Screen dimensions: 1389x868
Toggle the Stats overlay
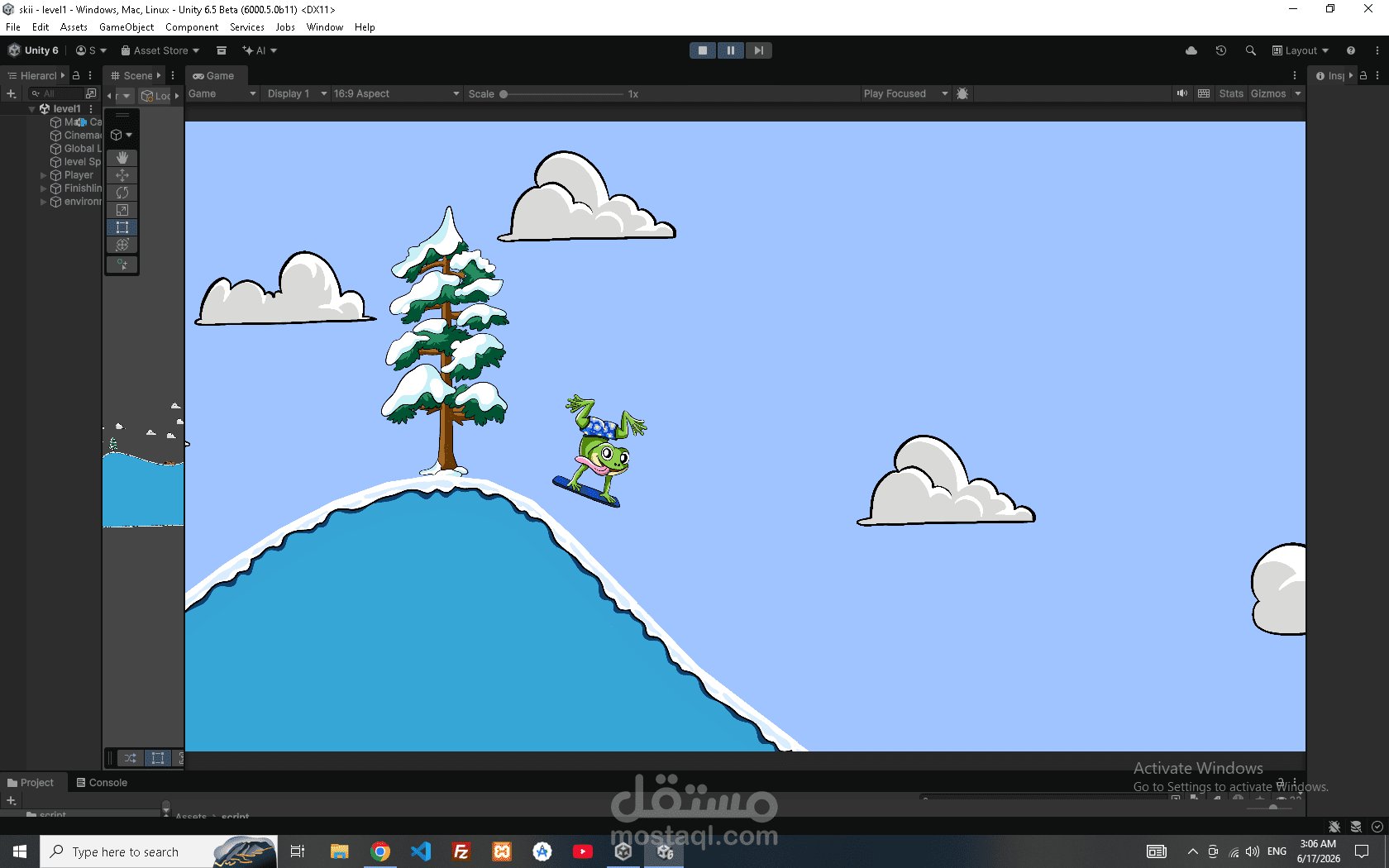[x=1231, y=93]
